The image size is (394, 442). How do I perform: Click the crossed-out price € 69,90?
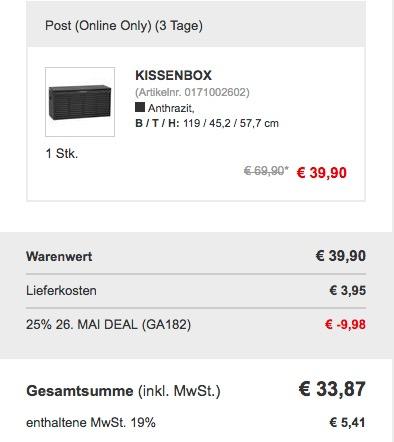(266, 171)
